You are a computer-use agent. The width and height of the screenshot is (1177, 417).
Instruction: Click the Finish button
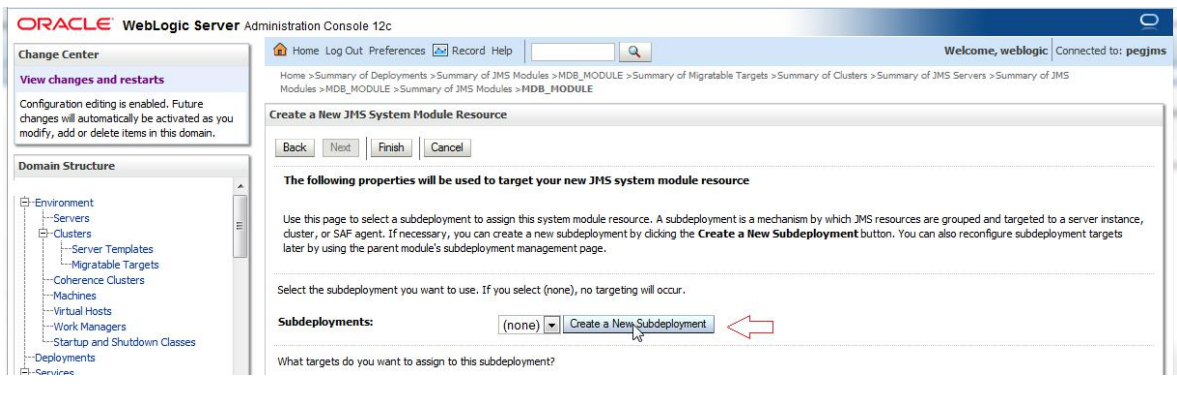coord(391,147)
